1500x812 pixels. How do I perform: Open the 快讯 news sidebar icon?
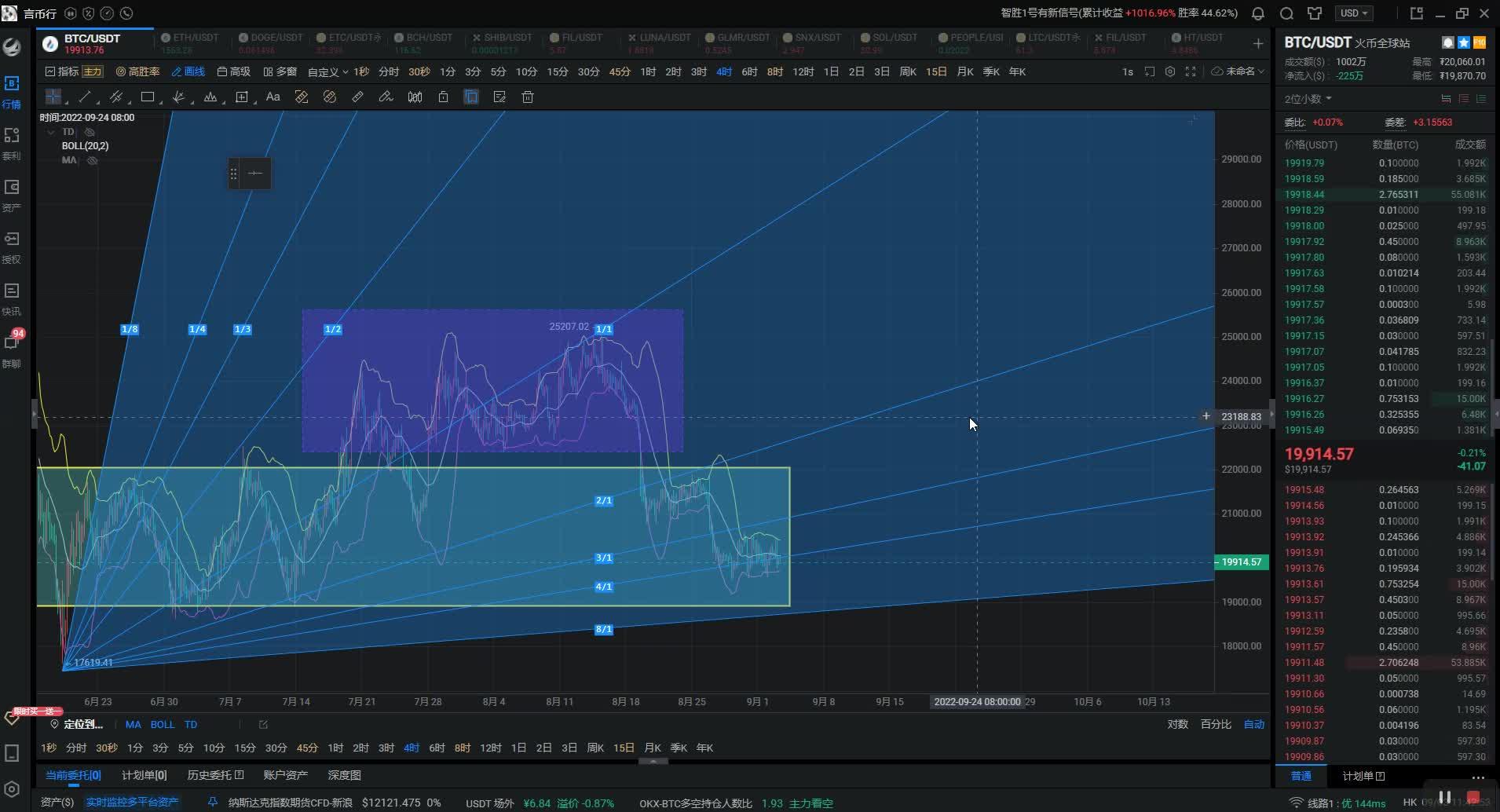point(12,298)
